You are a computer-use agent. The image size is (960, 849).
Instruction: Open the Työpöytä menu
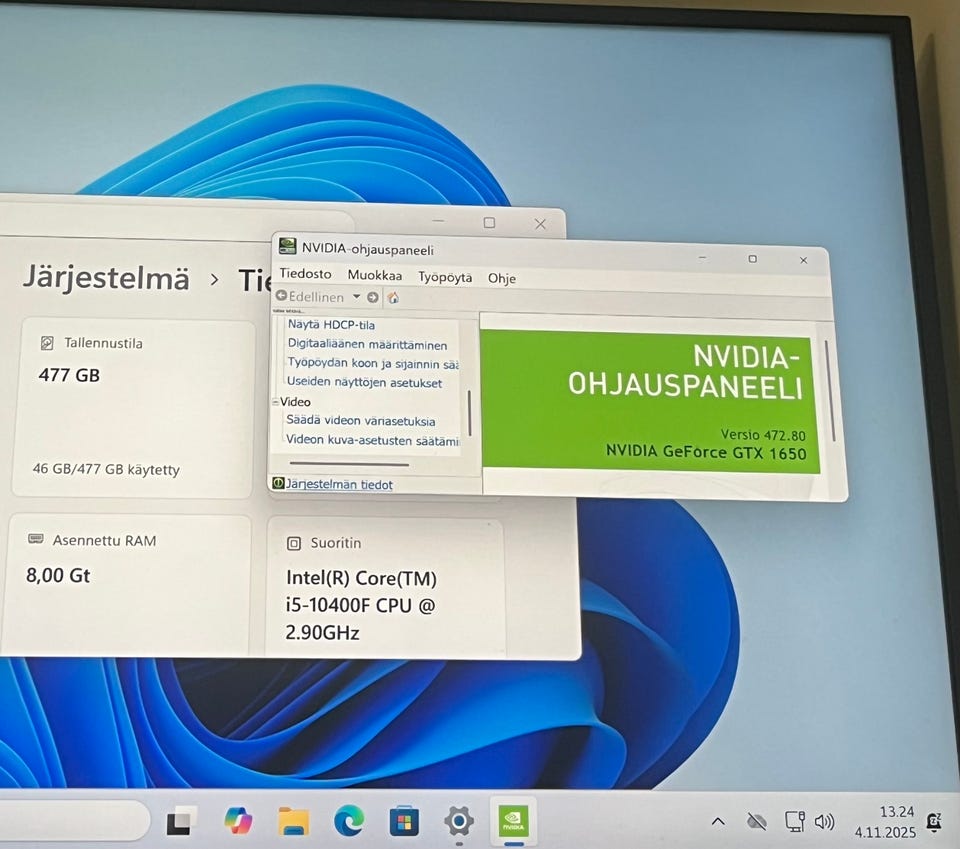[x=445, y=277]
